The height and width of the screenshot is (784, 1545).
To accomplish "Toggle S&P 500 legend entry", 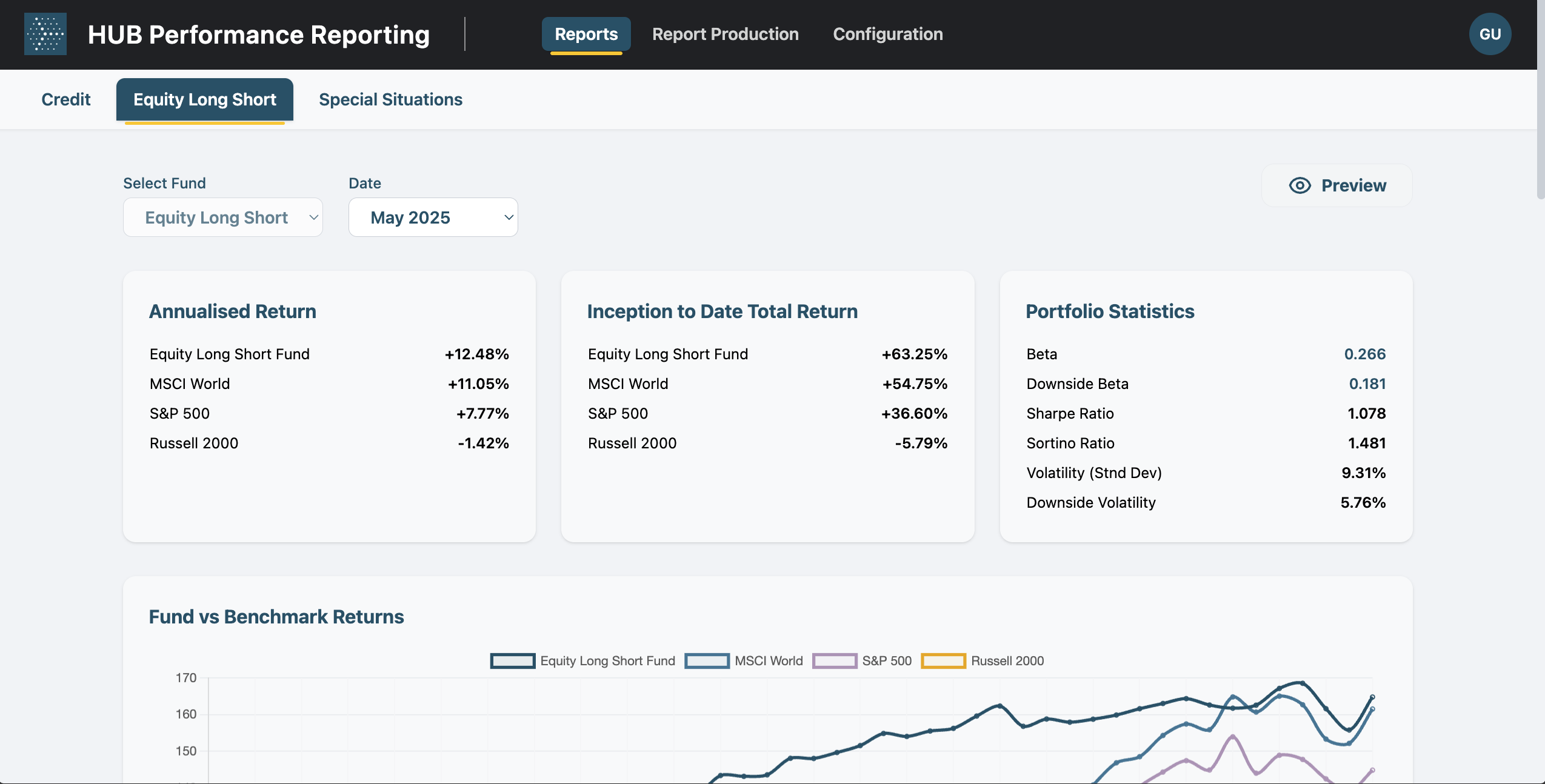I will pyautogui.click(x=886, y=661).
